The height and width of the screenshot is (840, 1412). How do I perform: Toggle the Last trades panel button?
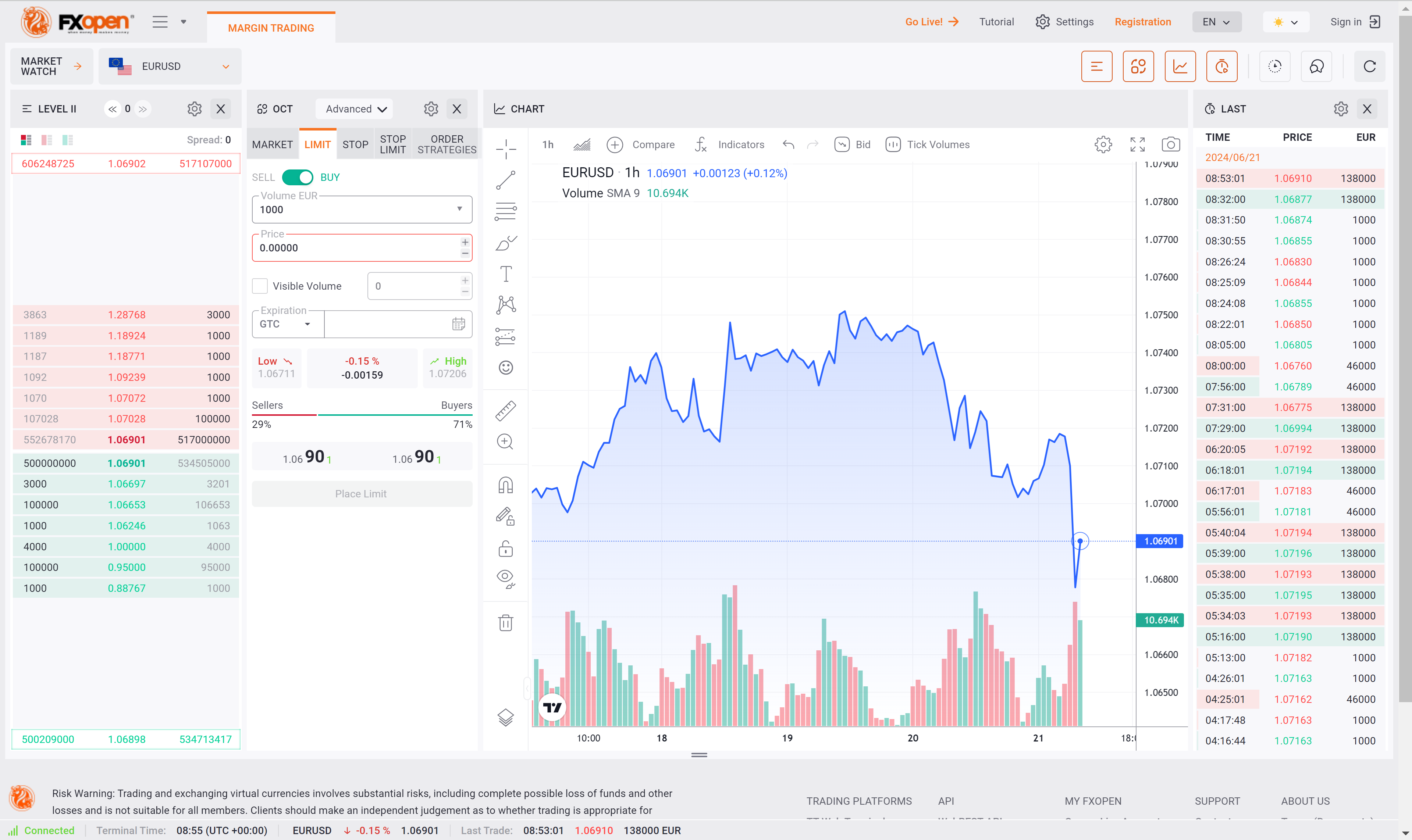1222,66
